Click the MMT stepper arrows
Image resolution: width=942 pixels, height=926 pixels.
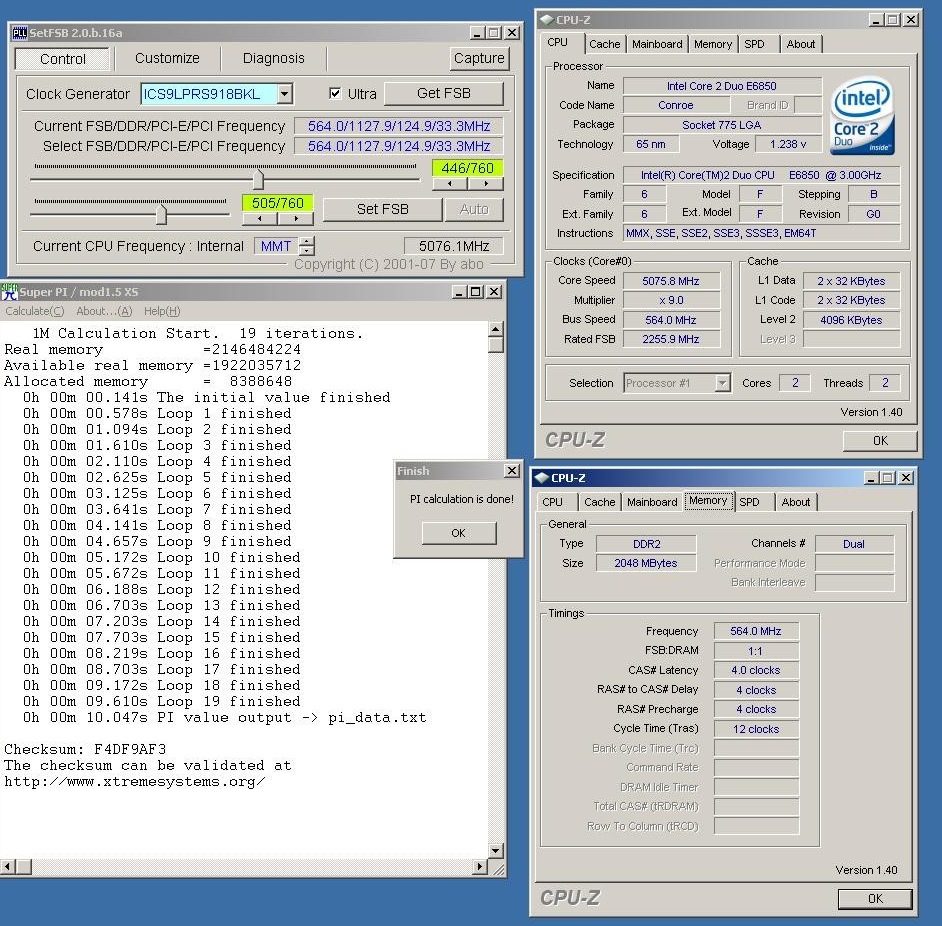tap(307, 246)
